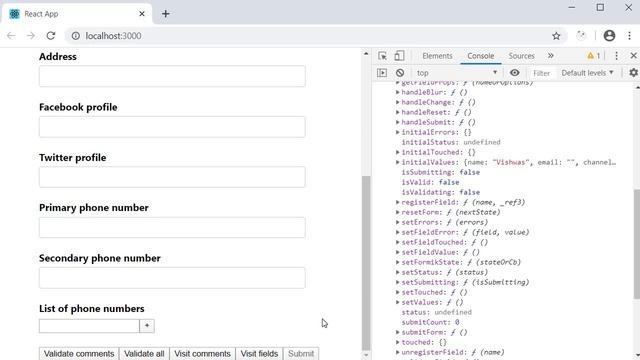Open the browser extension icon
Image resolution: width=640 pixels, height=360 pixels.
pyautogui.click(x=581, y=36)
